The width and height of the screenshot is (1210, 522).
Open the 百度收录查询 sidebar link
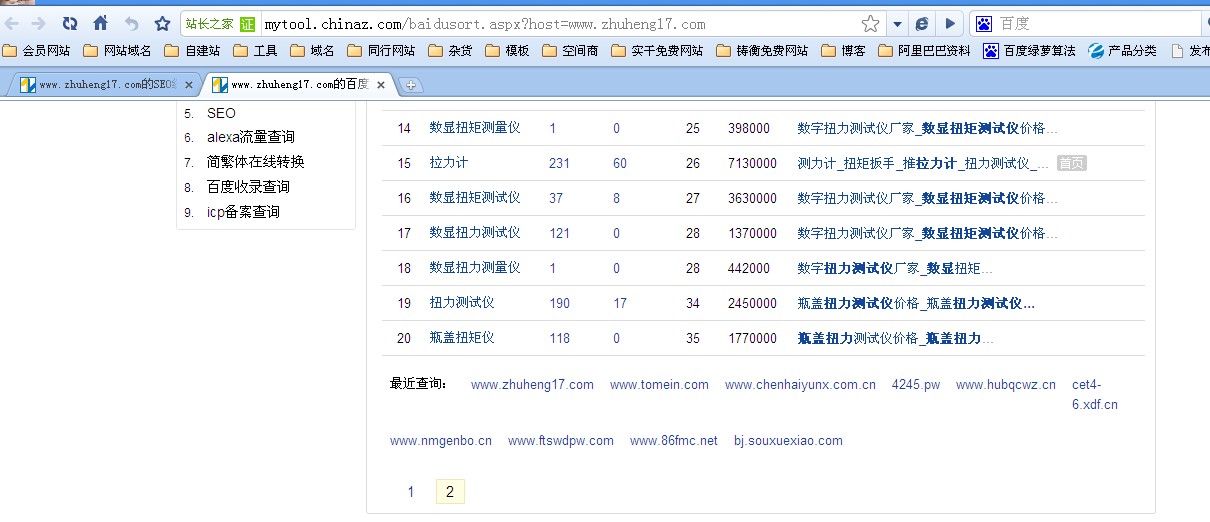coord(248,187)
